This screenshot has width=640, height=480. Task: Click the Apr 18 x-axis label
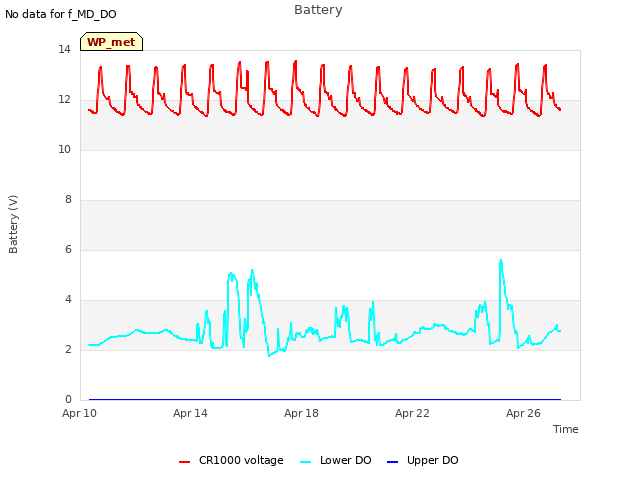click(301, 413)
